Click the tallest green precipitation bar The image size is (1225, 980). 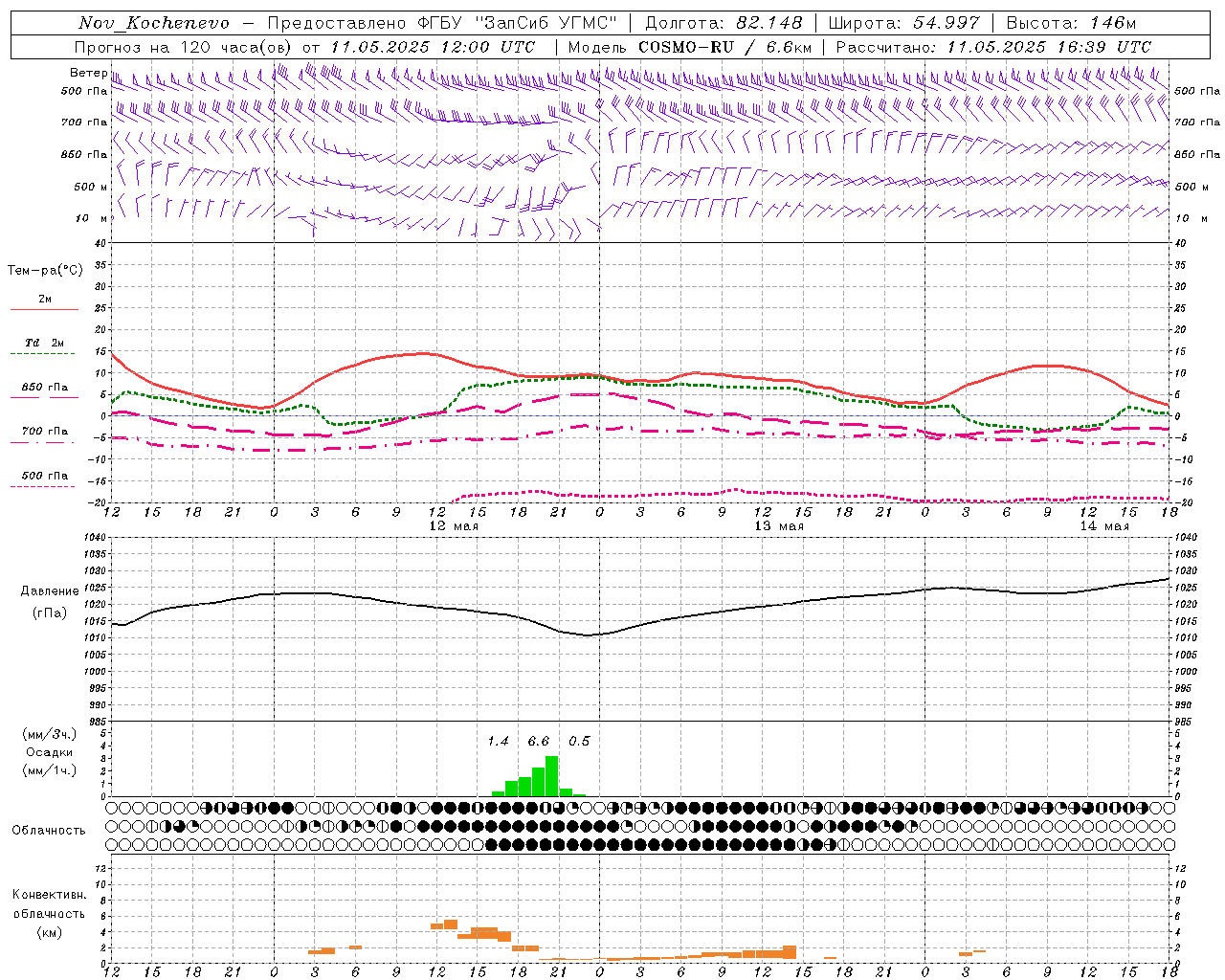pos(552,776)
